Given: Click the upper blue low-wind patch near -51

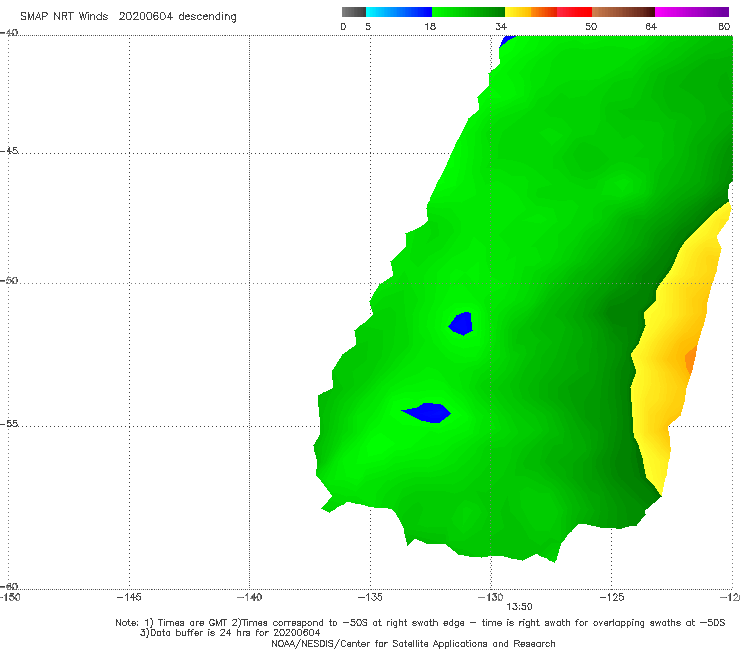Looking at the screenshot, I should pyautogui.click(x=461, y=324).
